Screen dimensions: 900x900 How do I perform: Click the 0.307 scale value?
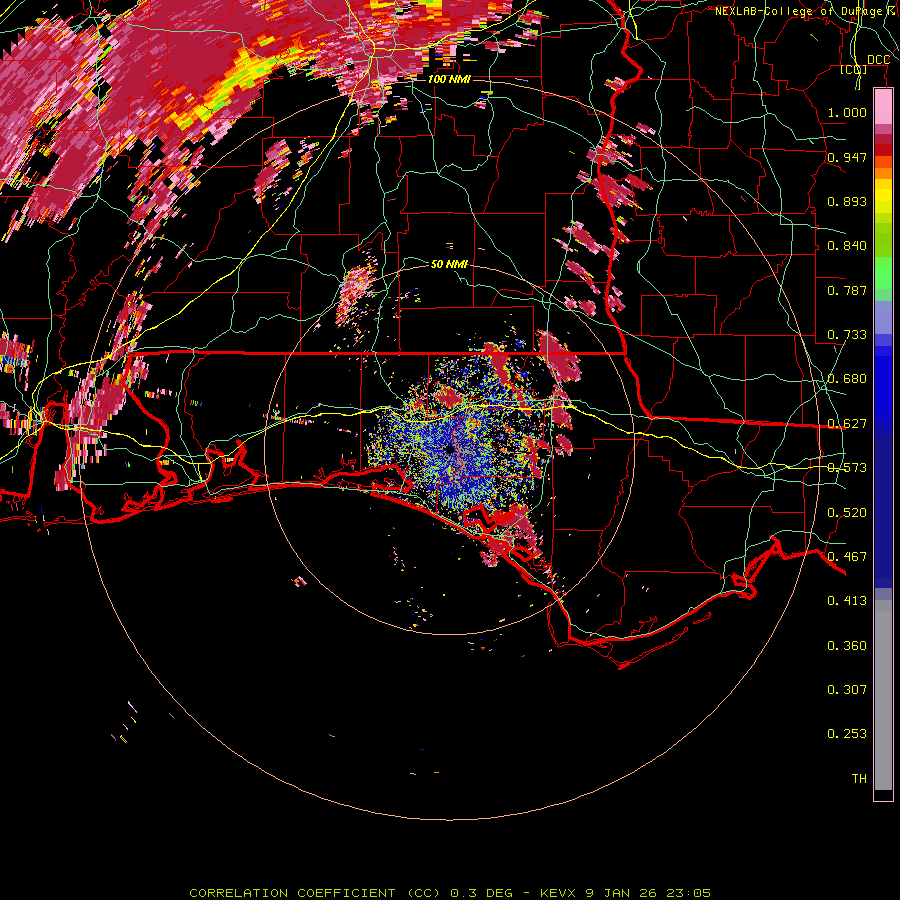click(847, 689)
